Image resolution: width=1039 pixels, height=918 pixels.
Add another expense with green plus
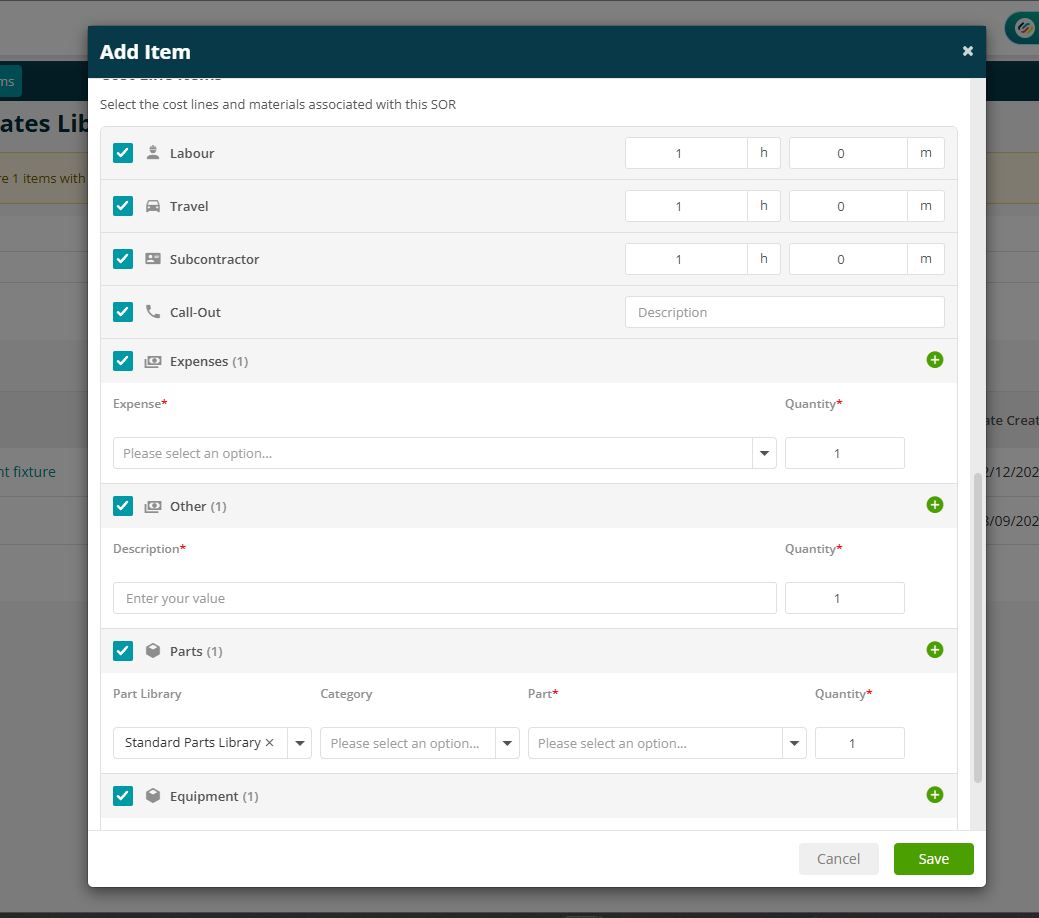[934, 360]
